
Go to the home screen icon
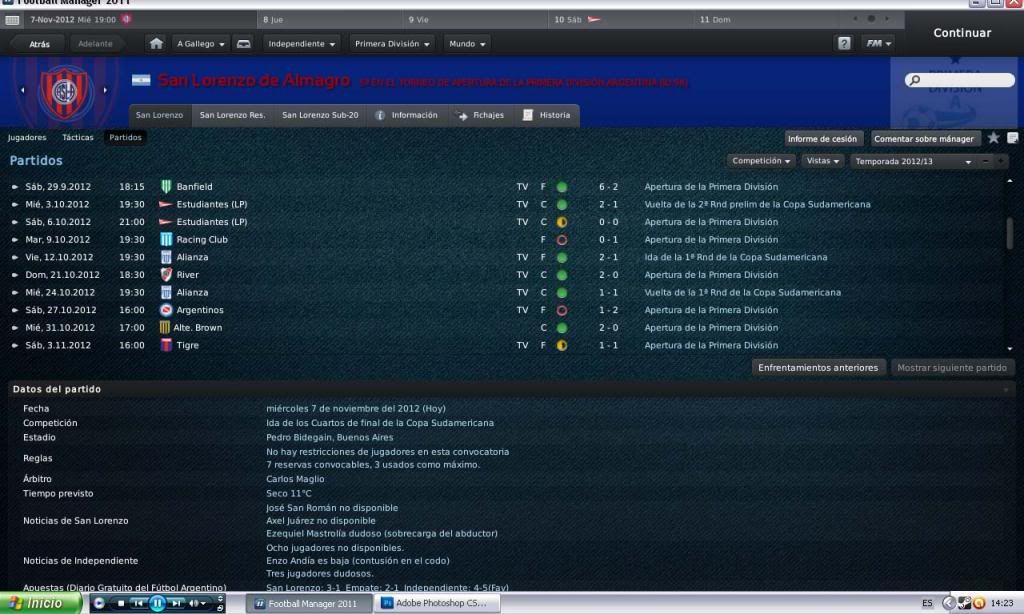coord(156,44)
